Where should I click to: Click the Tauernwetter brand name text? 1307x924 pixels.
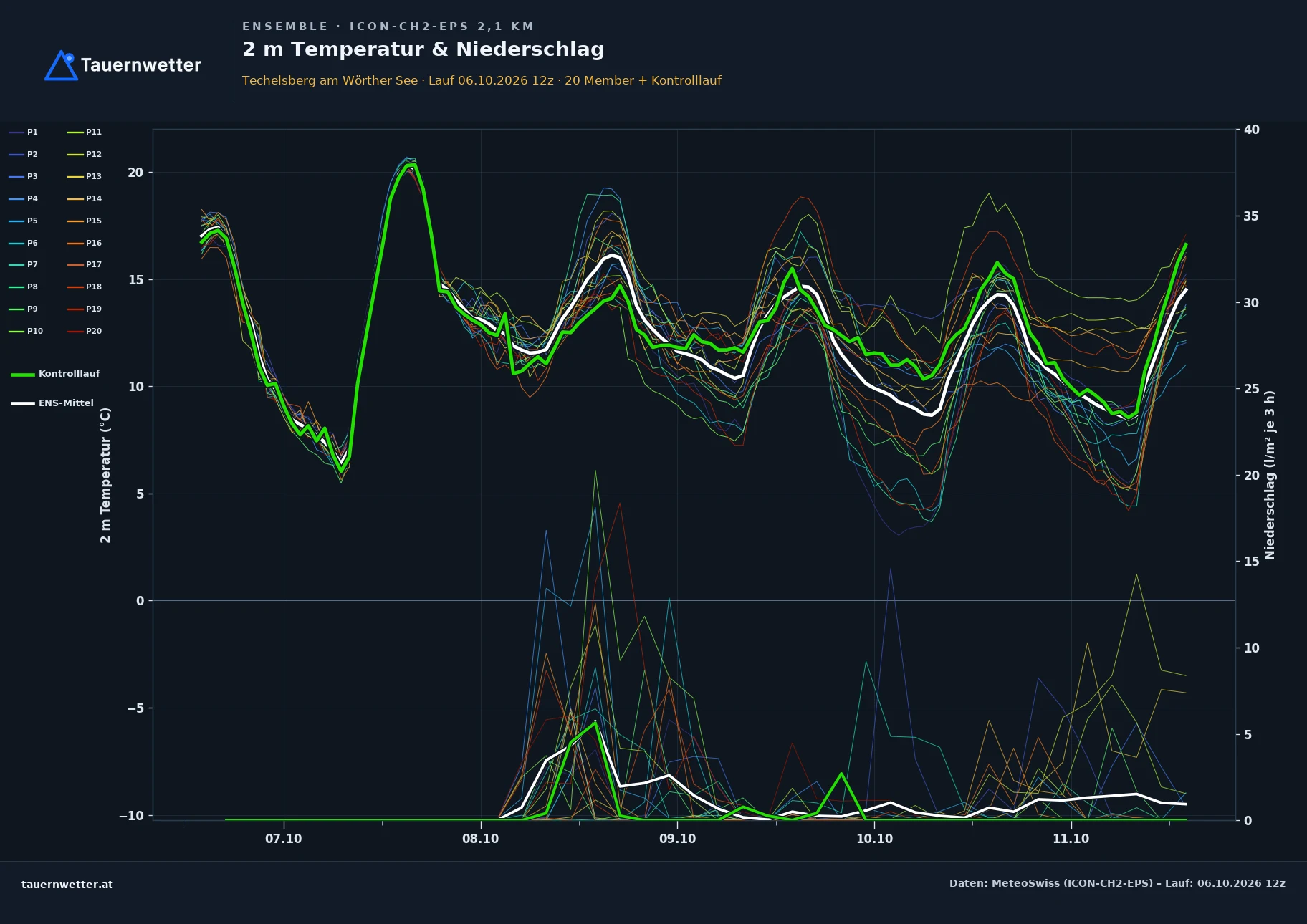[x=141, y=65]
